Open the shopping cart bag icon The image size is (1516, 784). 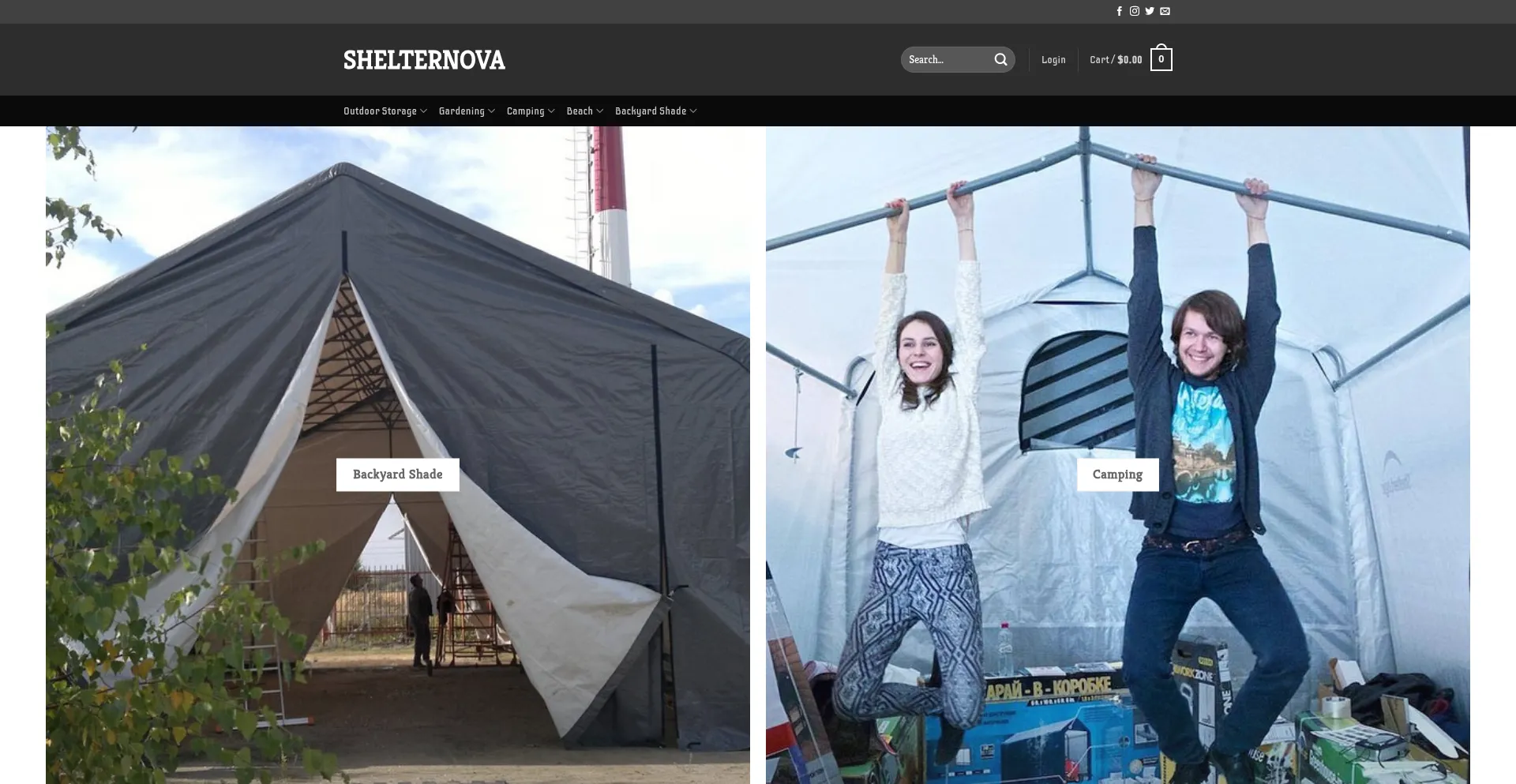click(1161, 58)
